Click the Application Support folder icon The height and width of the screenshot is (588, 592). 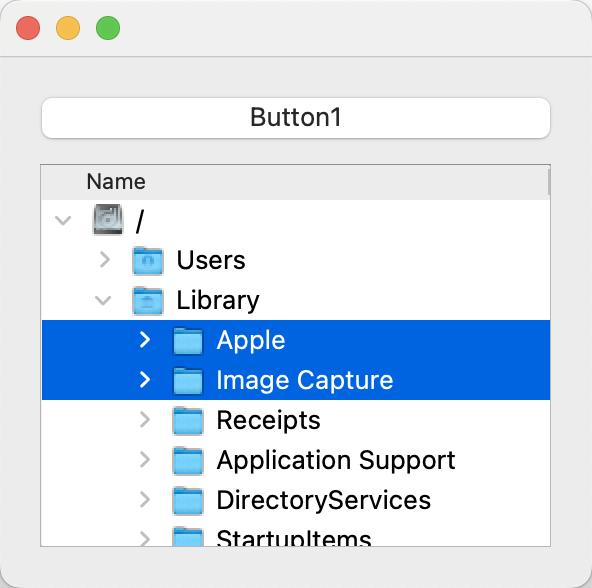[188, 461]
